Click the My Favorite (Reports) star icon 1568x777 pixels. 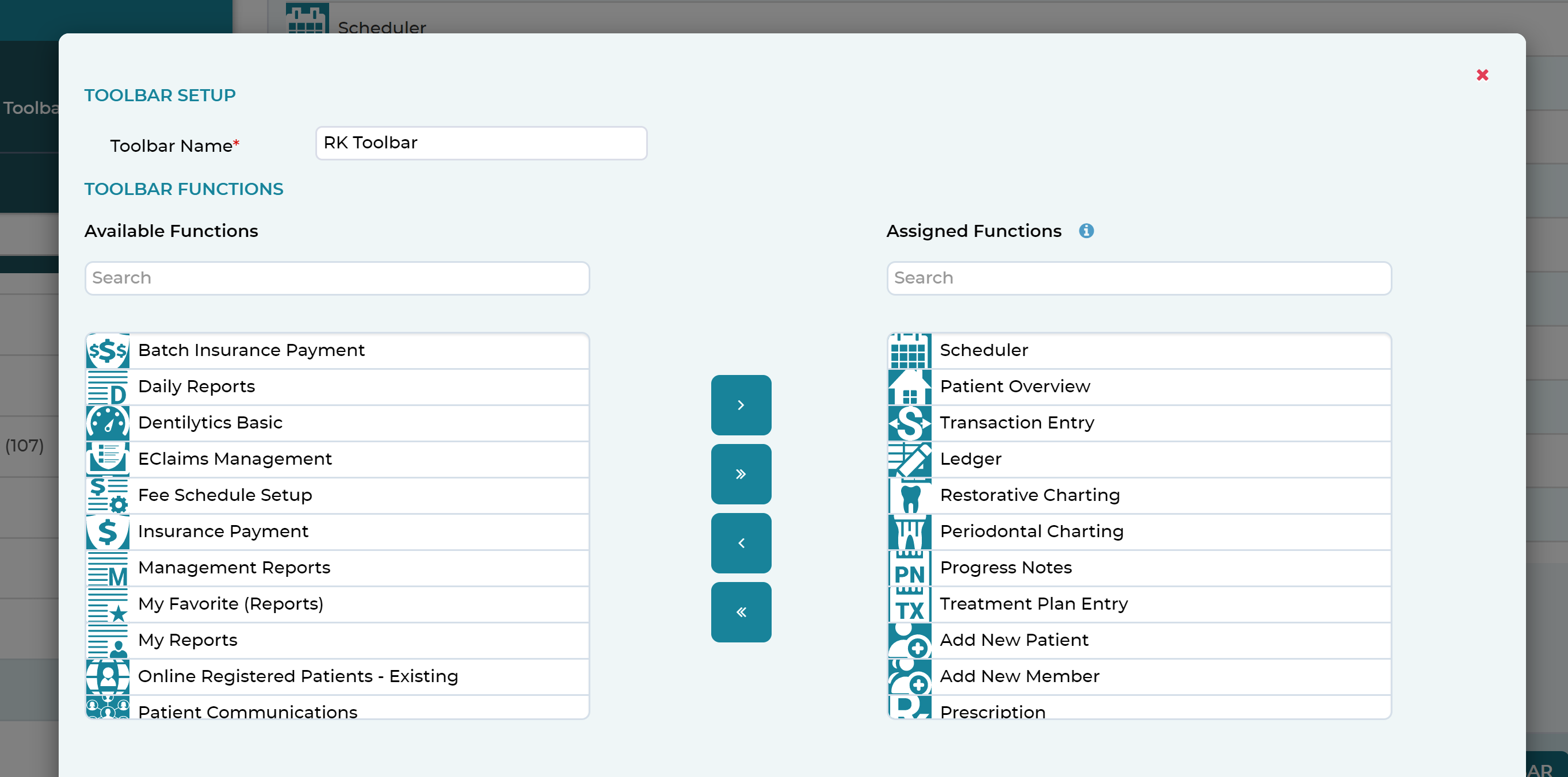coord(108,604)
